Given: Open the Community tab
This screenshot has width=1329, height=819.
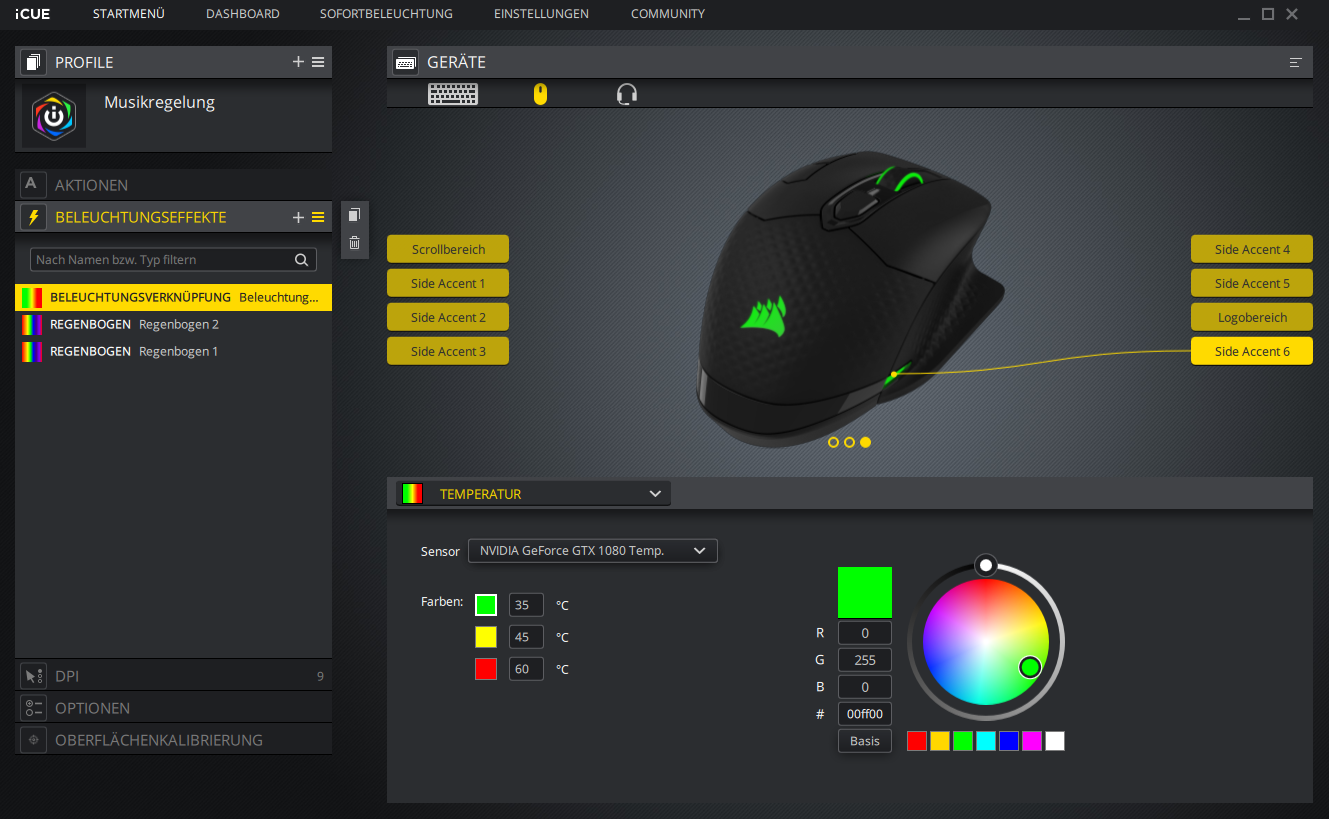Looking at the screenshot, I should [668, 14].
